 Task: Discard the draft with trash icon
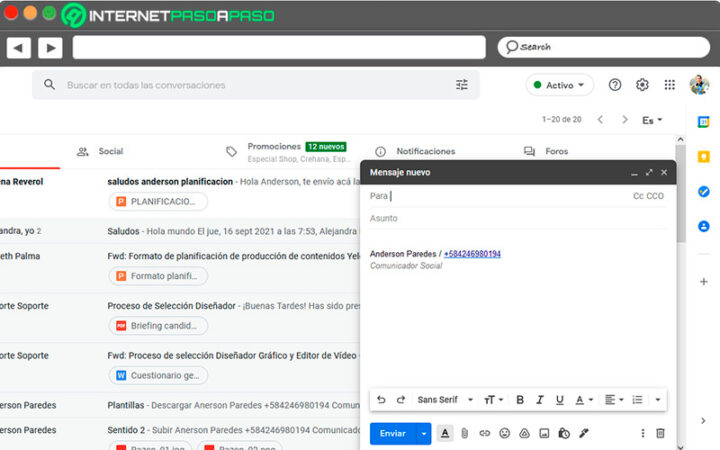click(660, 433)
